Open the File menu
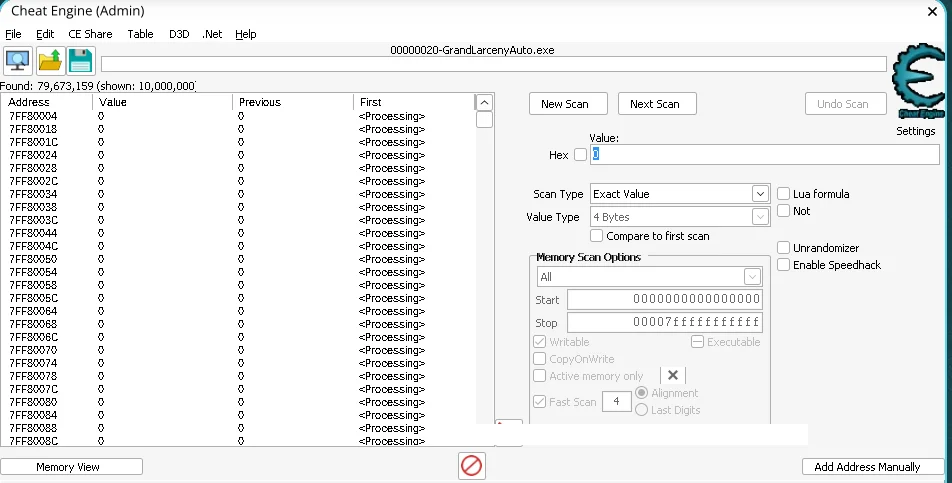The width and height of the screenshot is (952, 483). tap(13, 34)
